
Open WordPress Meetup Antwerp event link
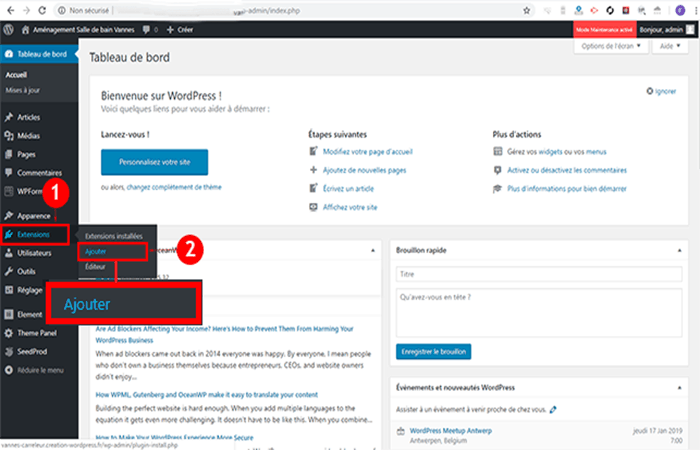[x=451, y=431]
